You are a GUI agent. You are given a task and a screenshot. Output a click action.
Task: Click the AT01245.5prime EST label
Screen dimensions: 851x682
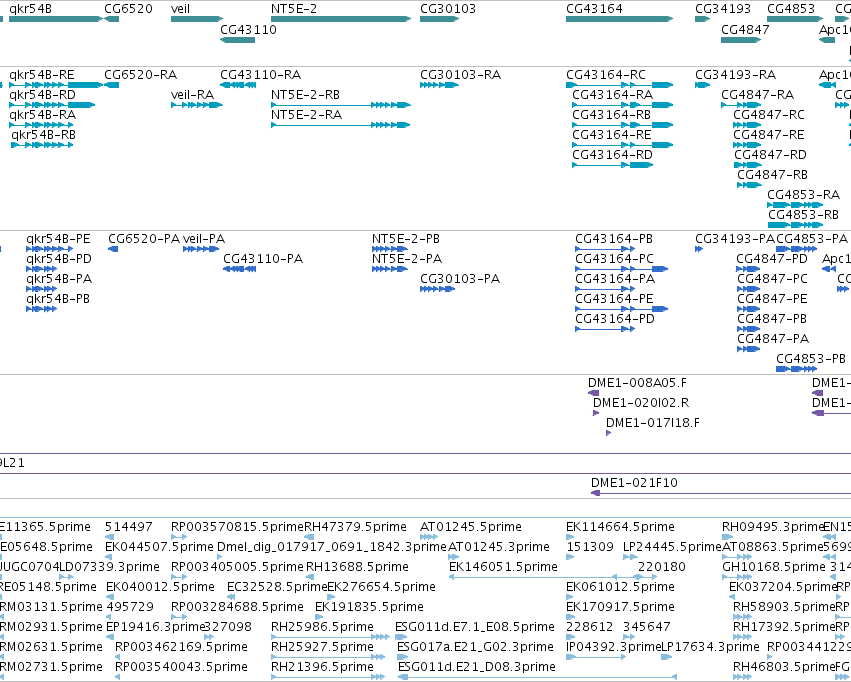(471, 527)
